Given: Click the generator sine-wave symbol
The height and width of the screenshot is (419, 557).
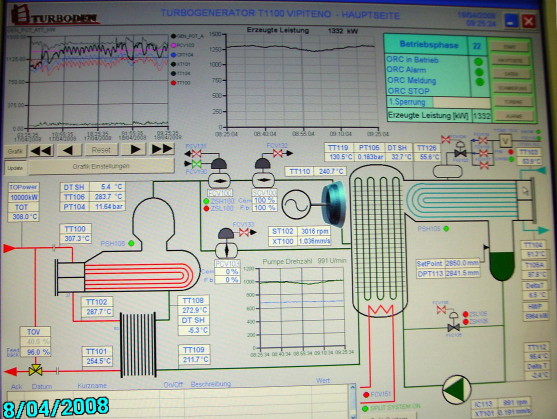Looking at the screenshot, I should 296,204.
